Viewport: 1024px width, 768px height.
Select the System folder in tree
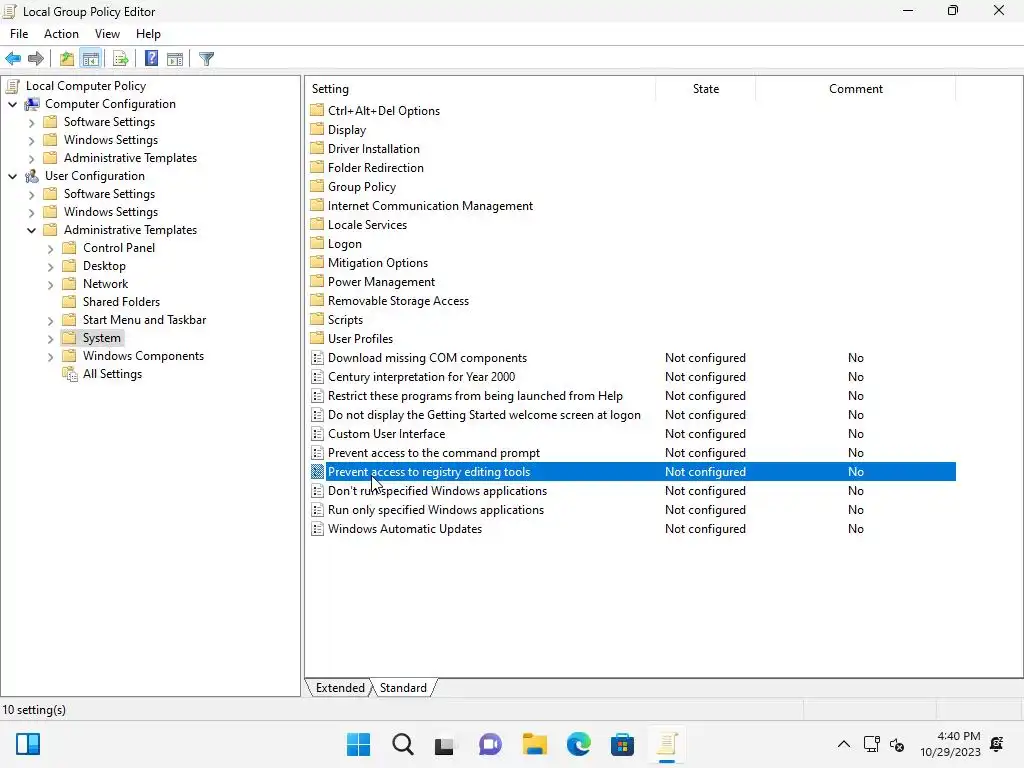click(x=101, y=338)
